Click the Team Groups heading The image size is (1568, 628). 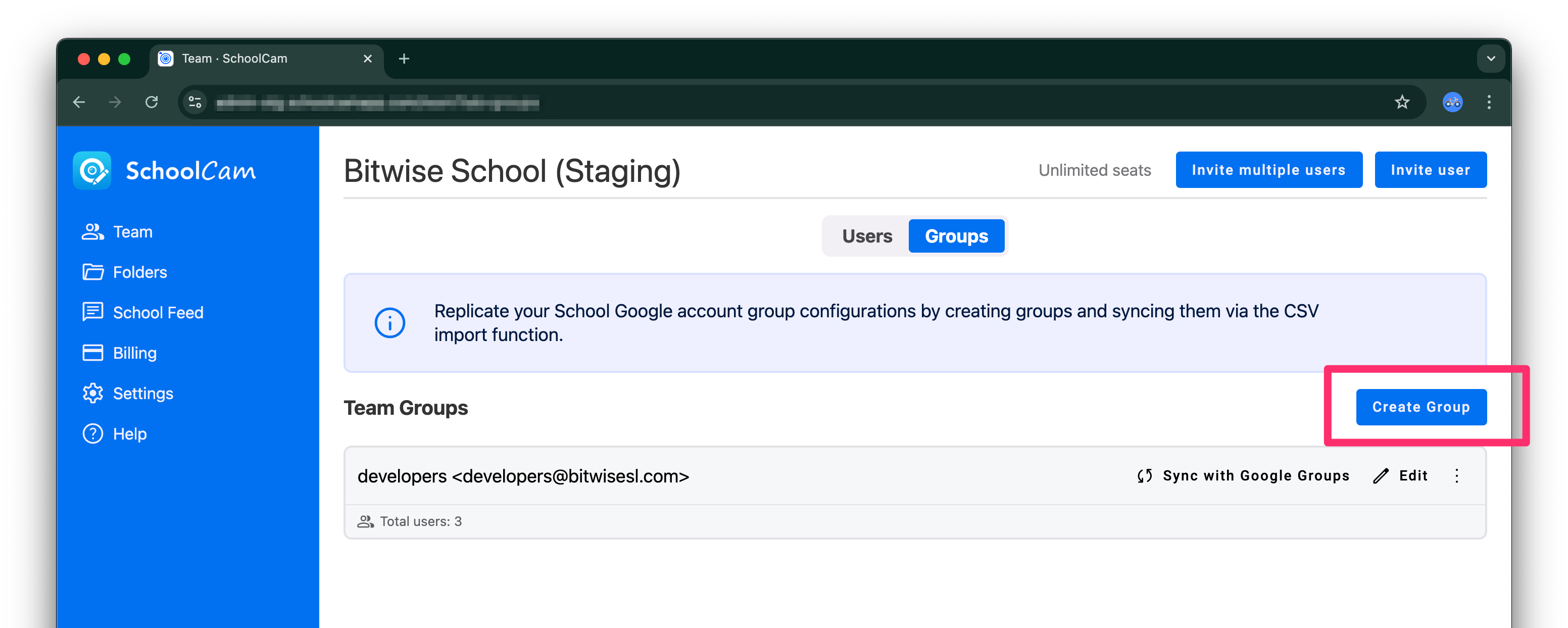click(x=406, y=408)
